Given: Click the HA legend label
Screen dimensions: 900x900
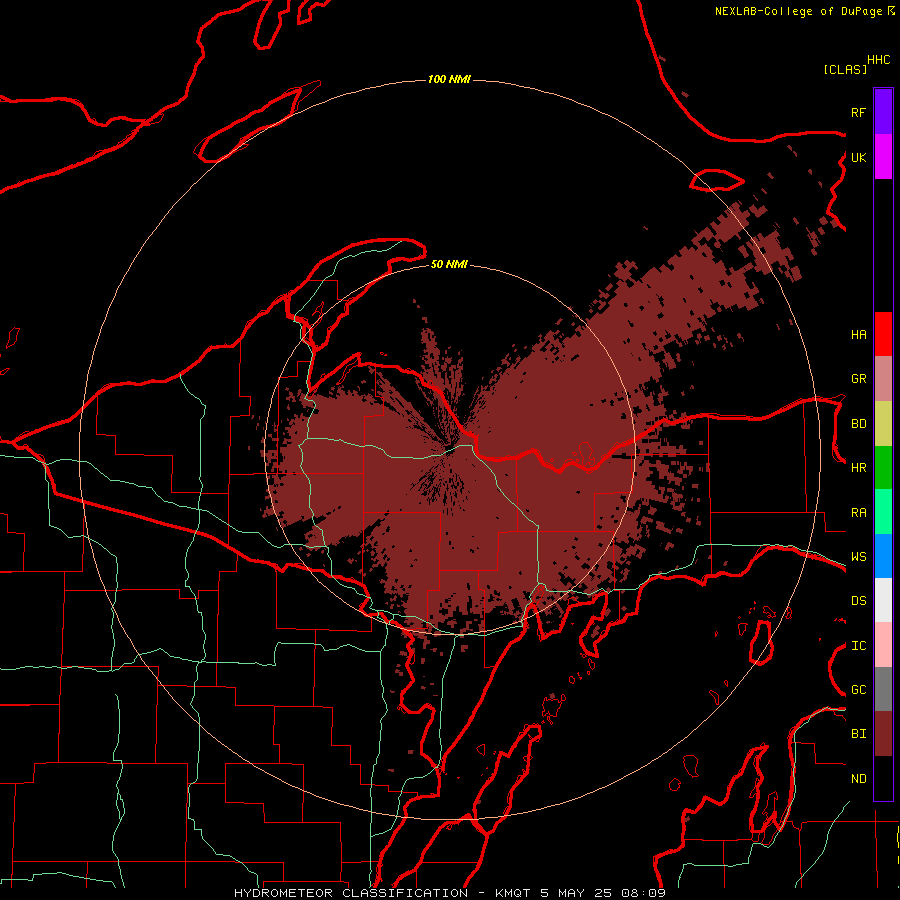Looking at the screenshot, I should point(859,334).
